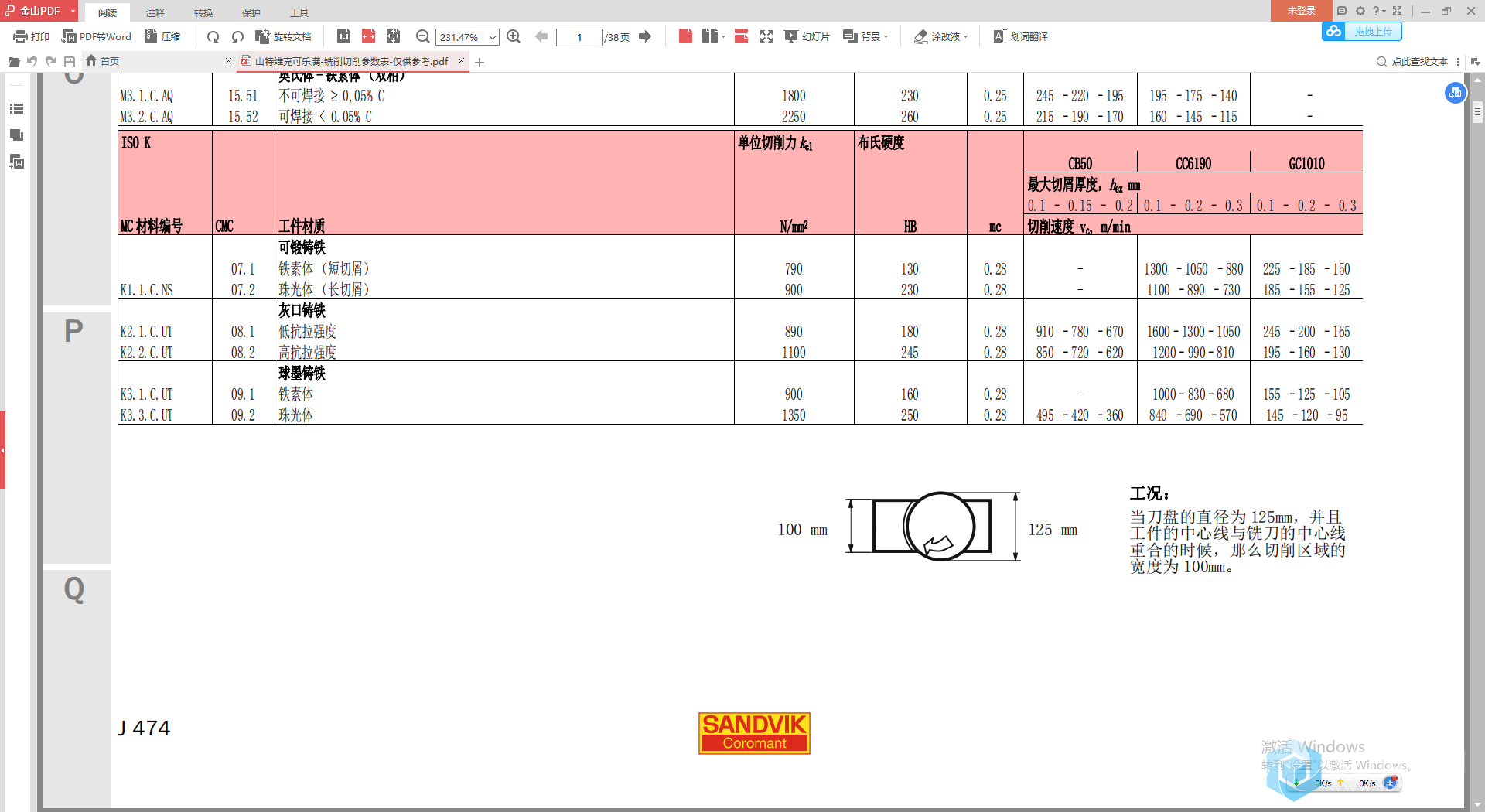Viewport: 1485px width, 812px height.
Task: Click the 打印 print button
Action: coord(31,36)
